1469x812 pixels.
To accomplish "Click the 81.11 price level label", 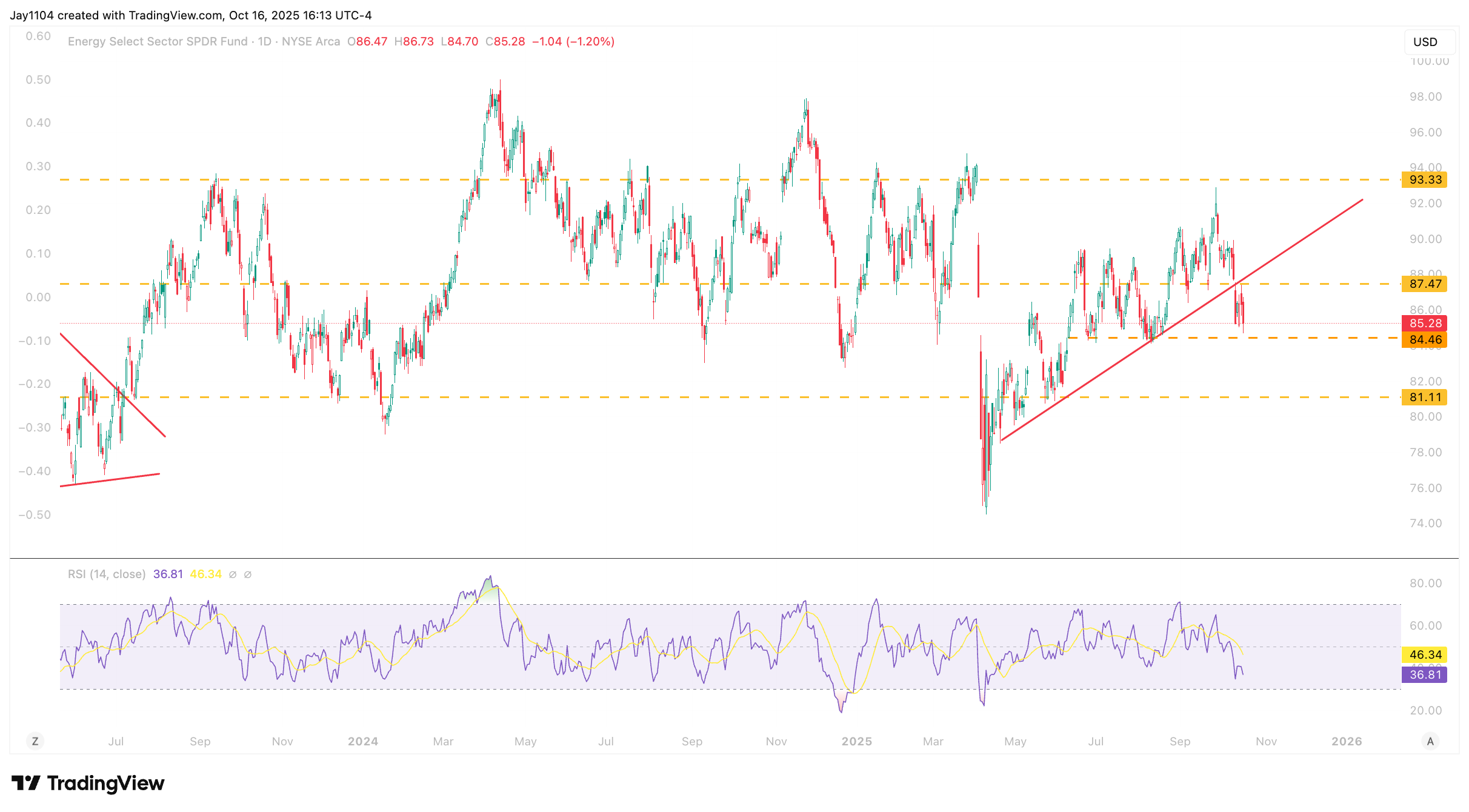I will (x=1425, y=398).
